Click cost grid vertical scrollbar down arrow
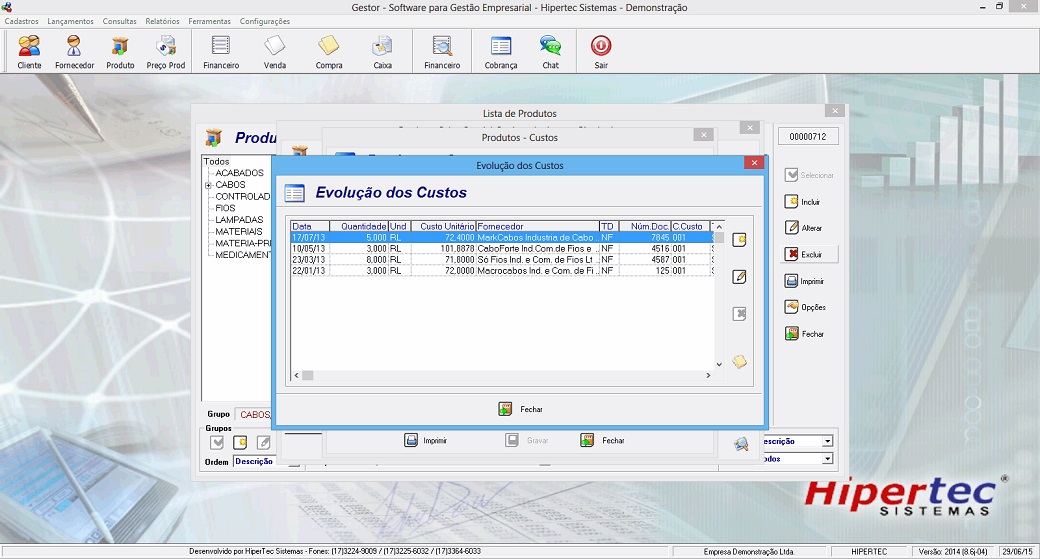Screen dimensions: 1040x559 719,364
